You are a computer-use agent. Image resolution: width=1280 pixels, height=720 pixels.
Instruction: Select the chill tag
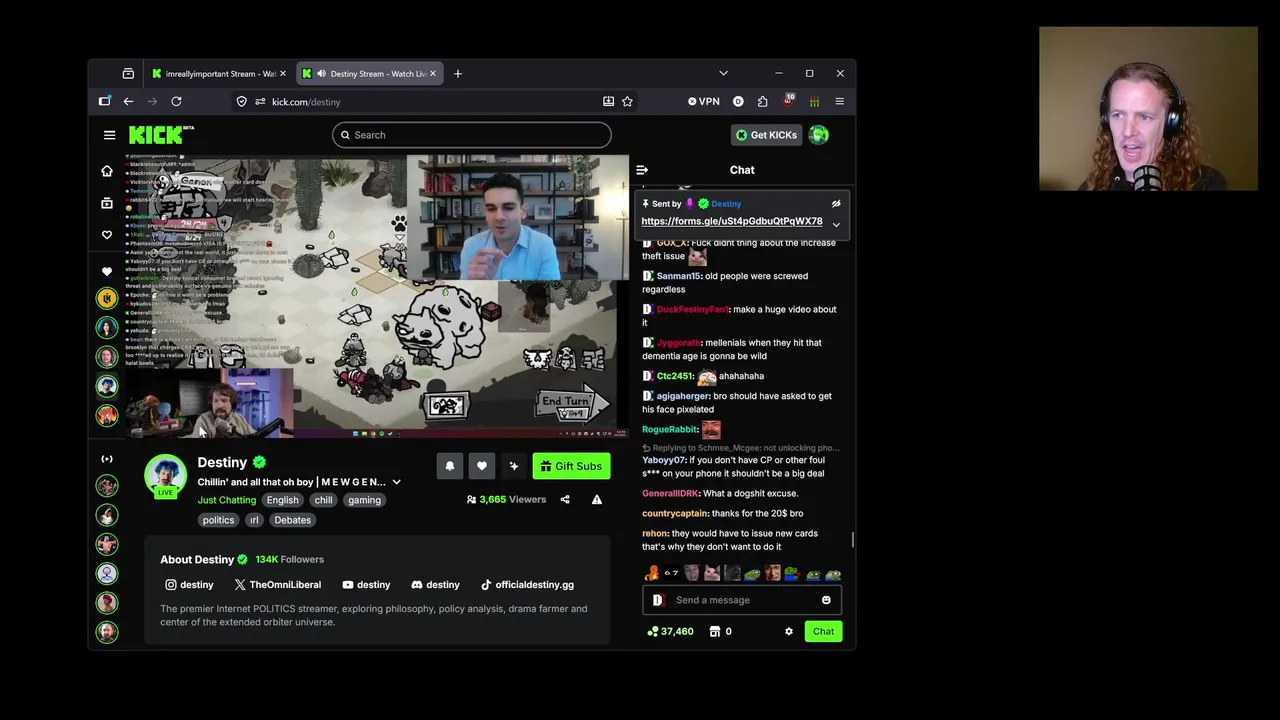pos(323,500)
